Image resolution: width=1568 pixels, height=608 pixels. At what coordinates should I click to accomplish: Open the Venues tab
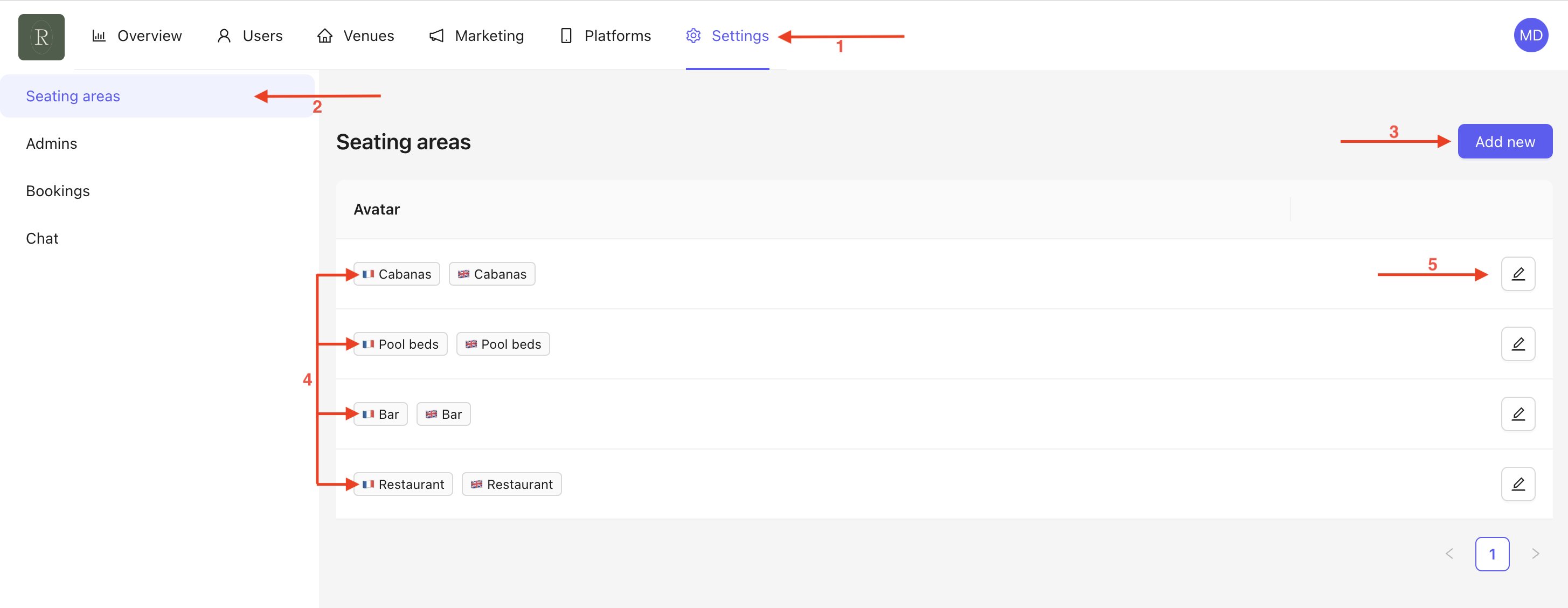[356, 36]
